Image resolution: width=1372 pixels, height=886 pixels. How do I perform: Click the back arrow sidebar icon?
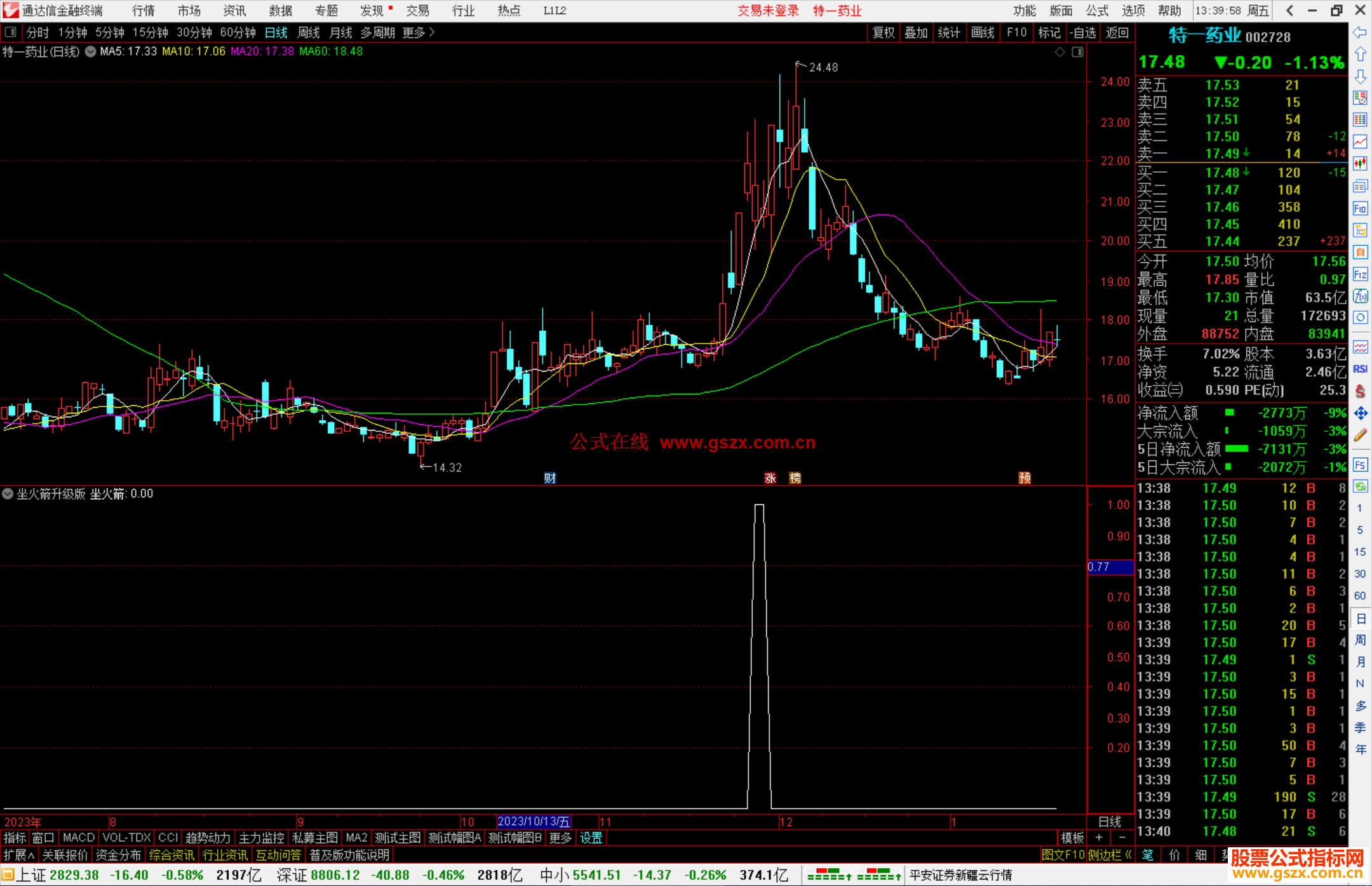pos(1360,32)
